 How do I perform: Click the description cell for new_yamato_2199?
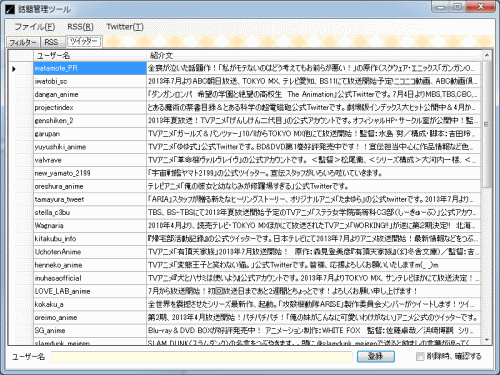[x=314, y=173]
